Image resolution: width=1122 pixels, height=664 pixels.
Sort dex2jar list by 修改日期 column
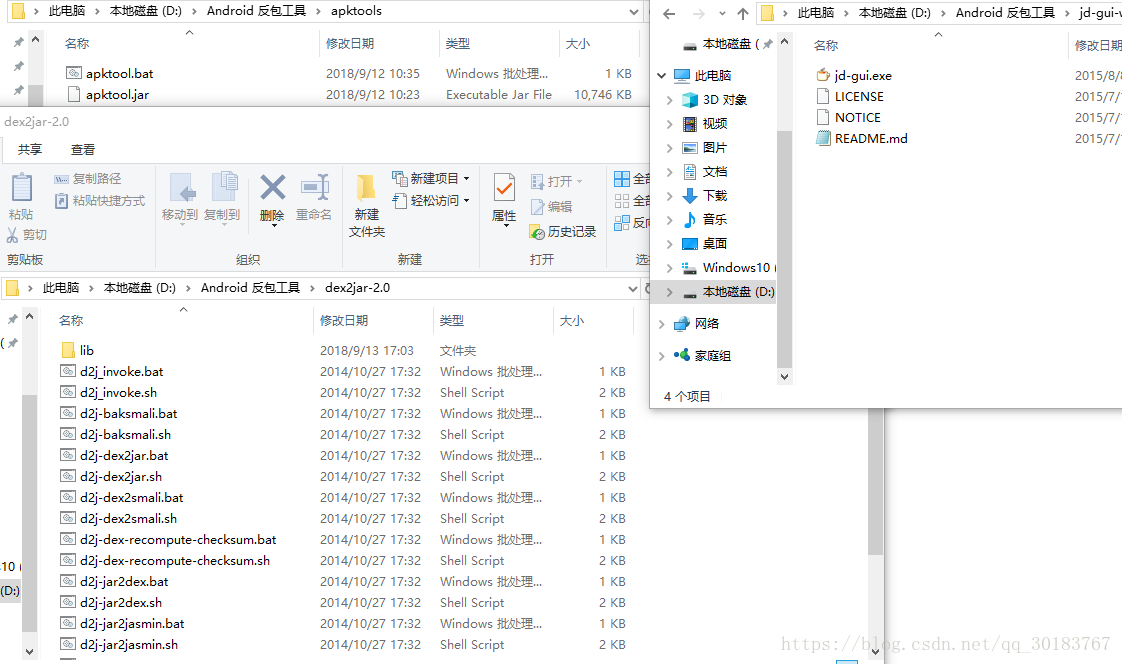344,321
